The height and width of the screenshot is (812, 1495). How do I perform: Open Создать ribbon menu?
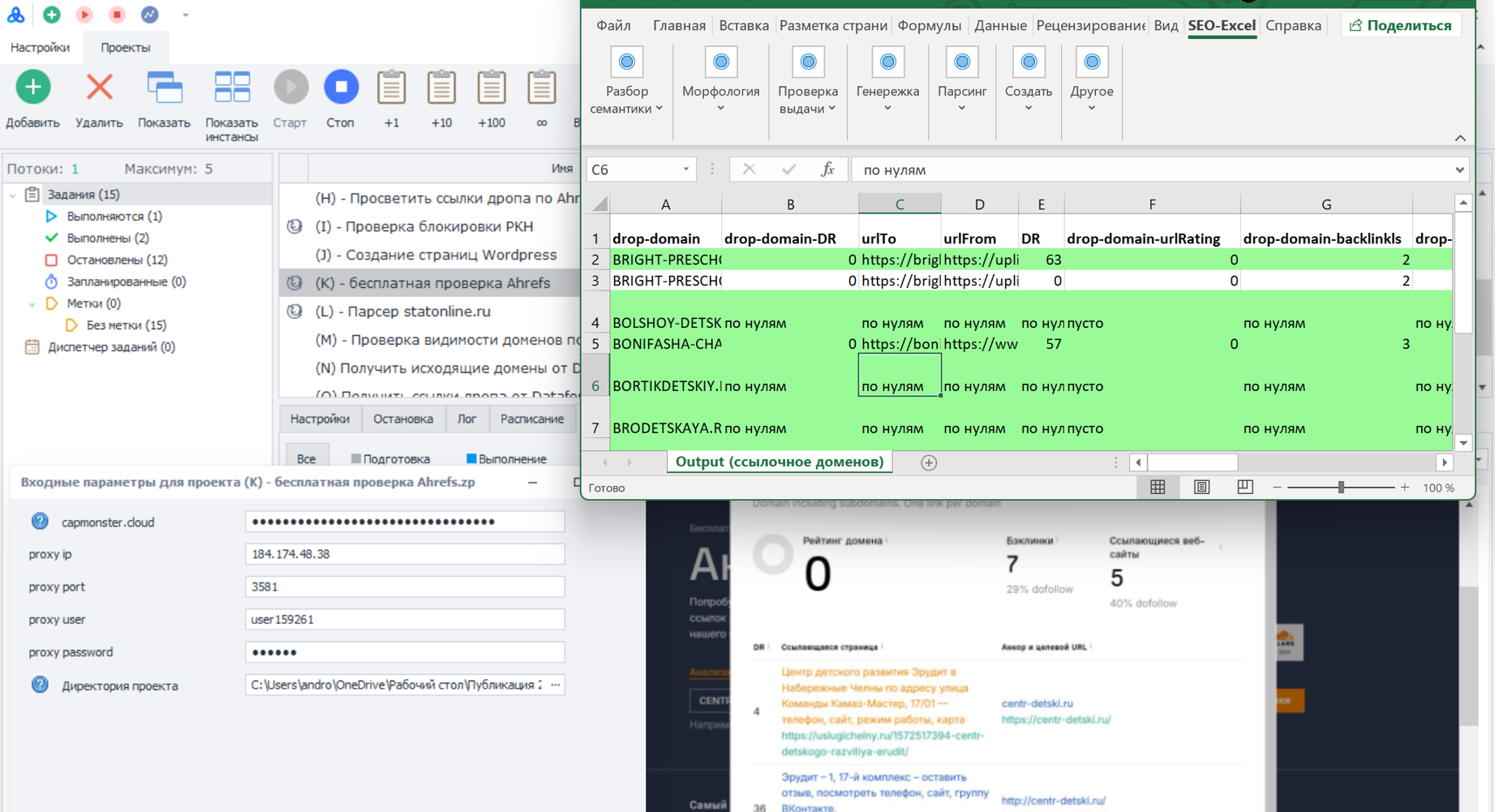(1029, 81)
